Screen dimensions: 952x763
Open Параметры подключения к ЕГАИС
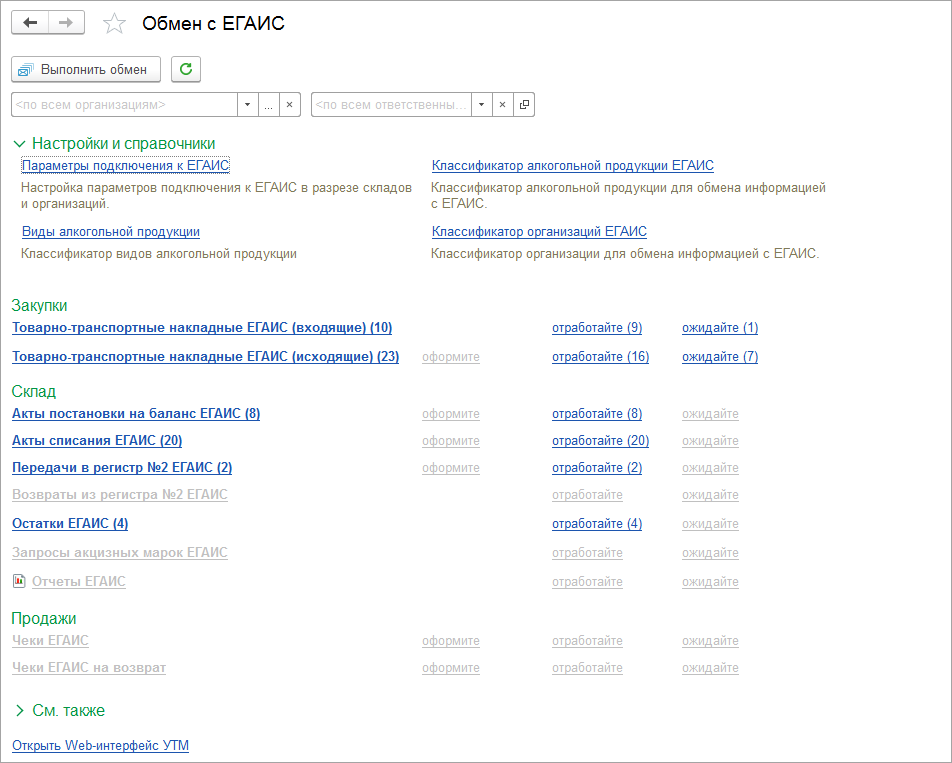[126, 165]
